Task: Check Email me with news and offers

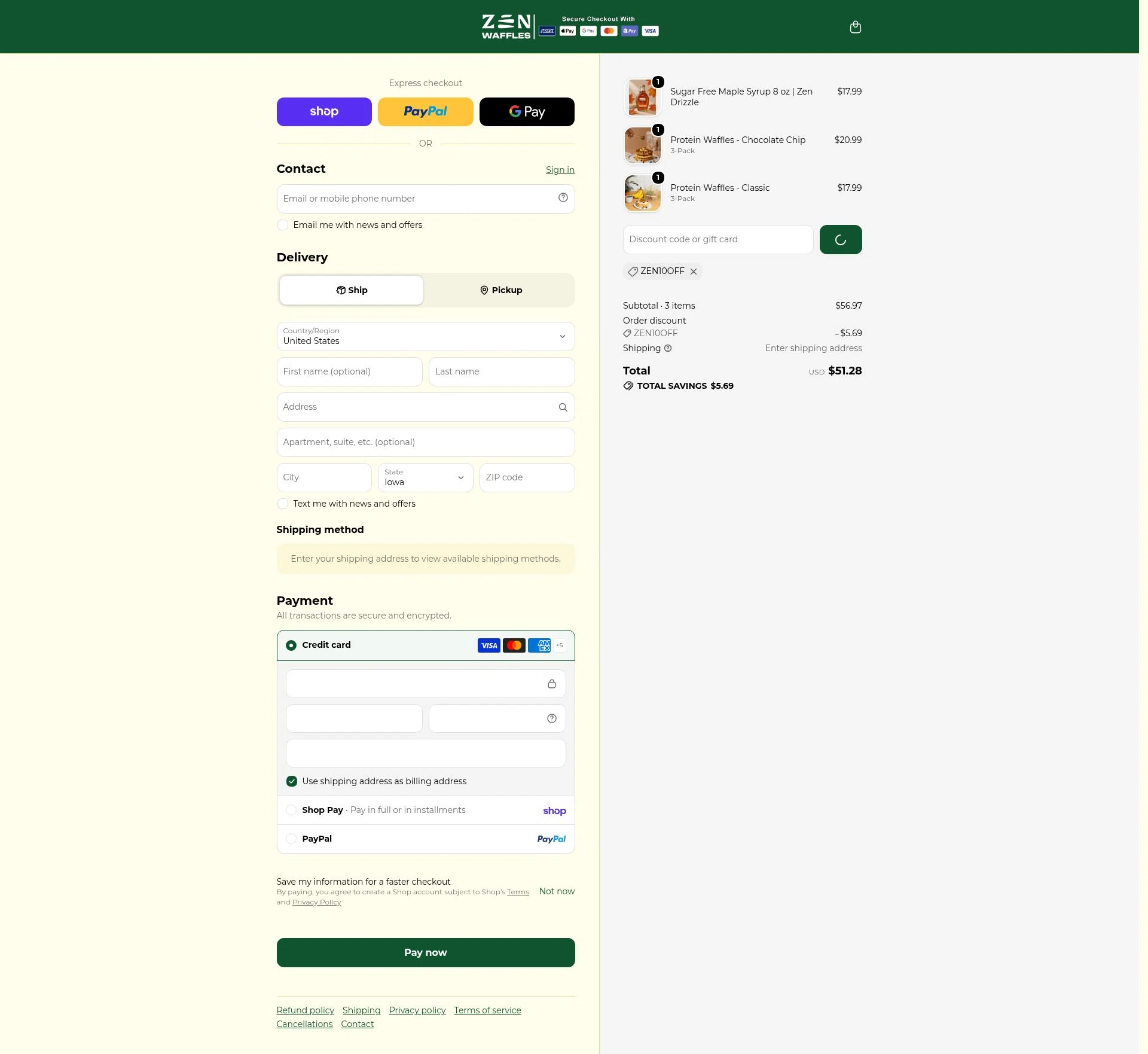Action: (x=283, y=226)
